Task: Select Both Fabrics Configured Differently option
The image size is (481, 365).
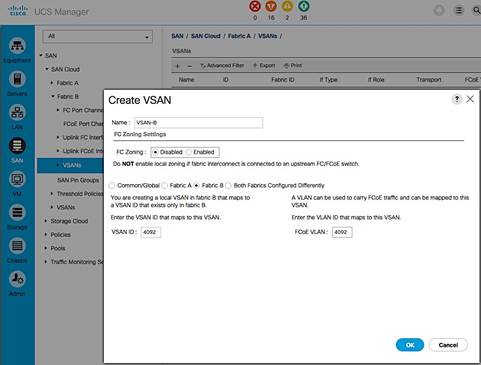Action: click(x=228, y=185)
